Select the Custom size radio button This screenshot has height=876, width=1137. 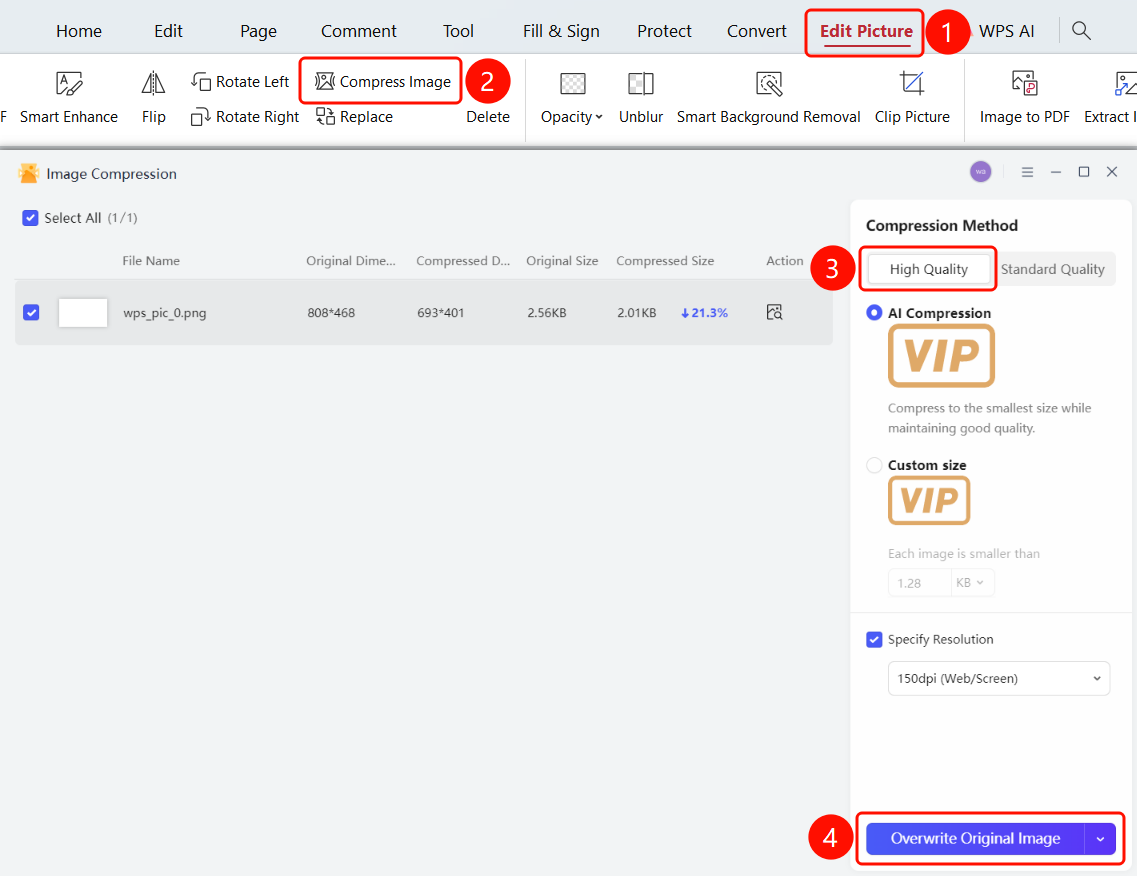tap(875, 465)
